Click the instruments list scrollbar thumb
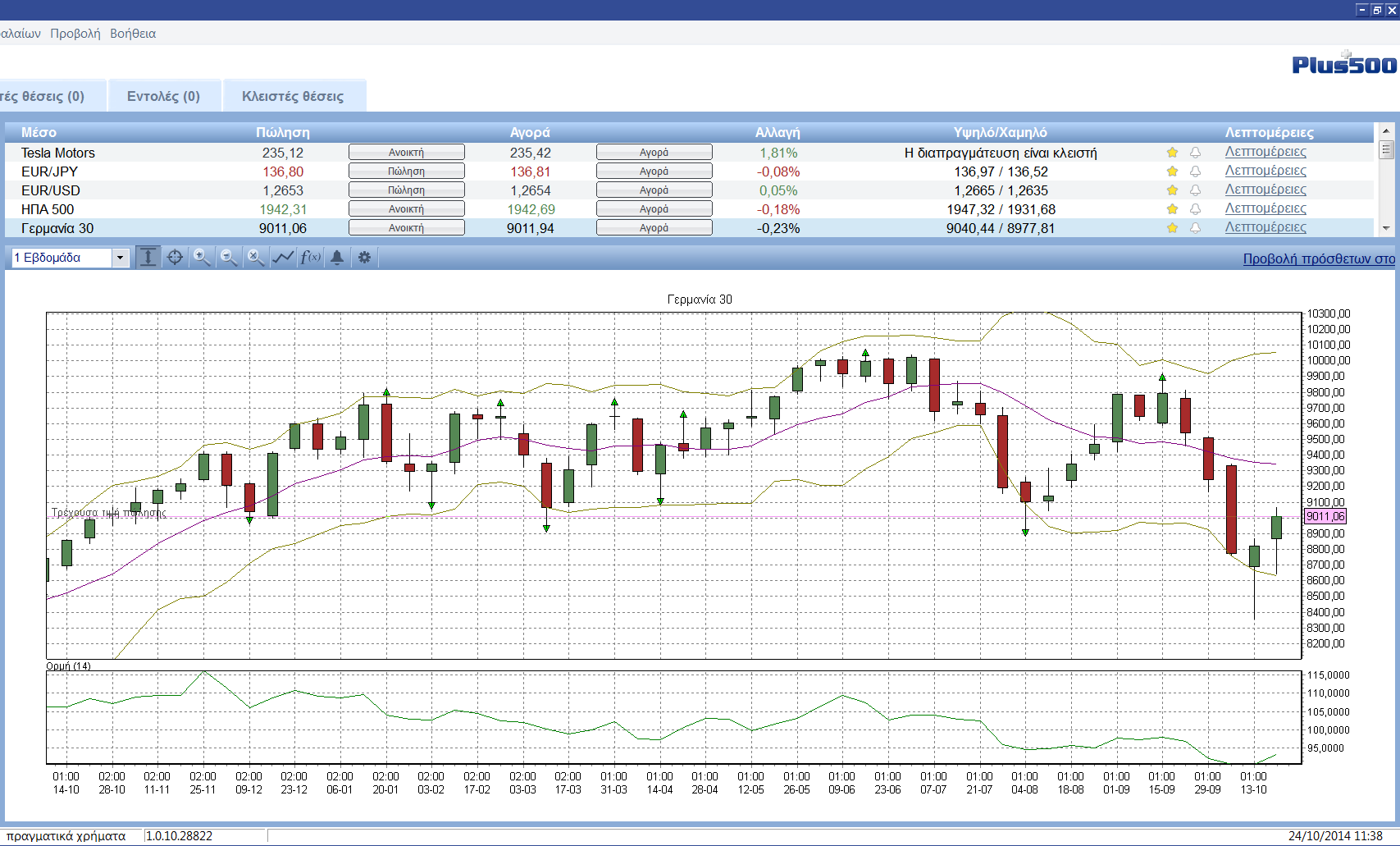This screenshot has height=846, width=1400. tap(1386, 149)
